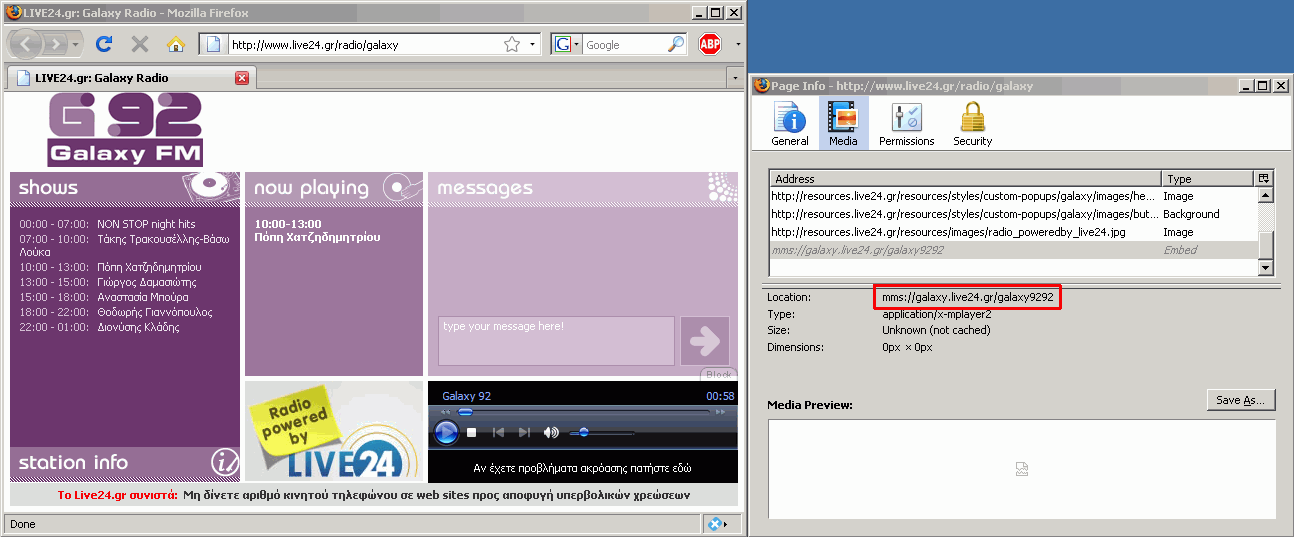Click the URL address field
This screenshot has height=537, width=1294.
[364, 44]
